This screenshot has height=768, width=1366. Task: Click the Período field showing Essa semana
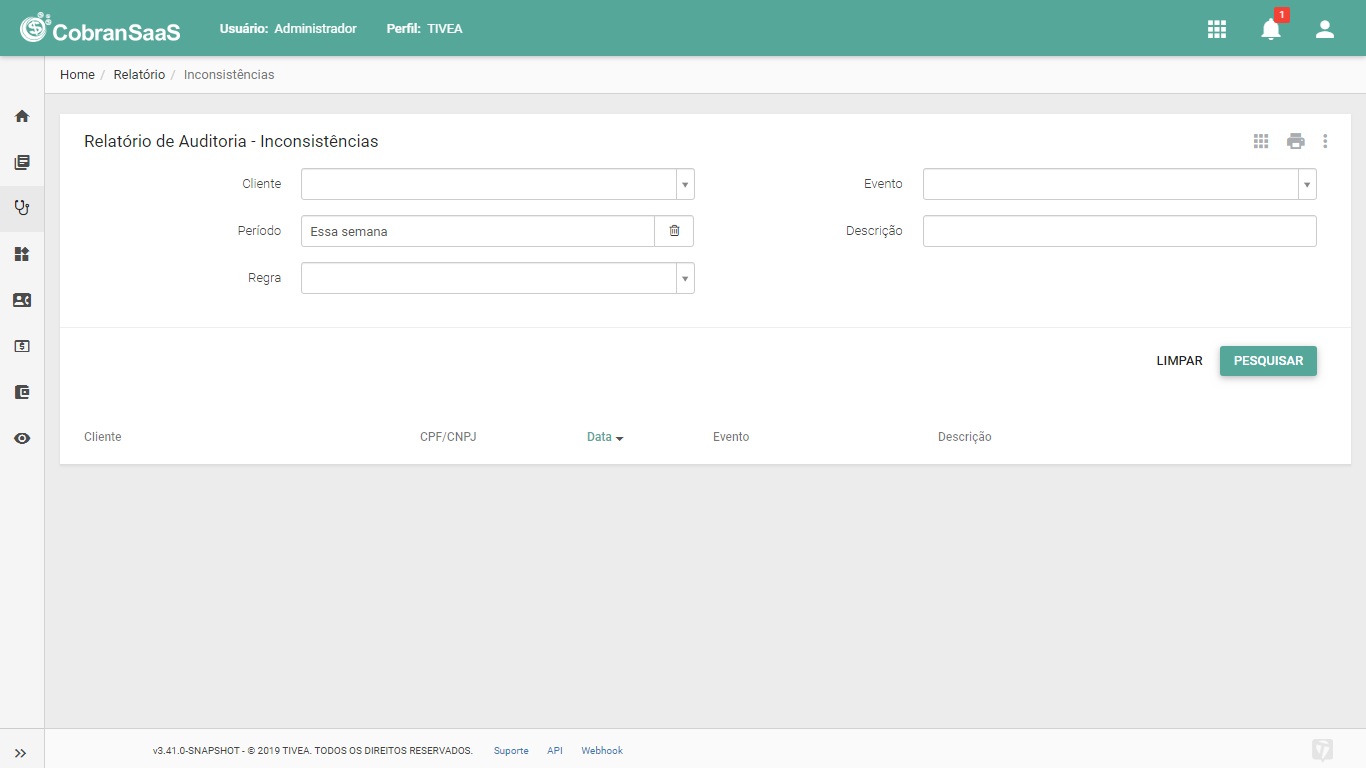478,231
